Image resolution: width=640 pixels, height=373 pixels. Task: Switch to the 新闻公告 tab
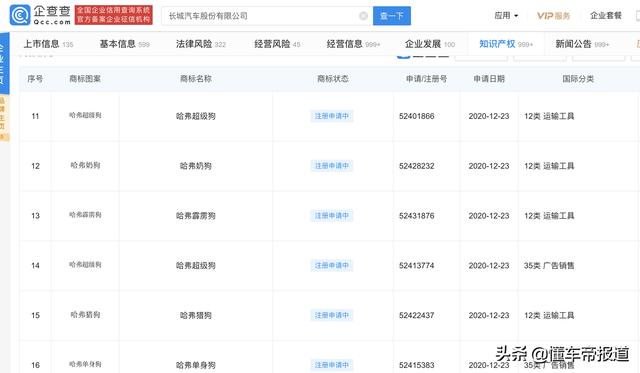click(x=582, y=44)
